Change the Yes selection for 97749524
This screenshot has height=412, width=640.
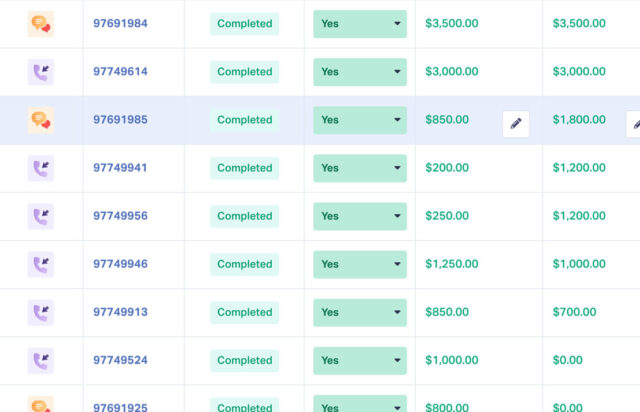(360, 361)
